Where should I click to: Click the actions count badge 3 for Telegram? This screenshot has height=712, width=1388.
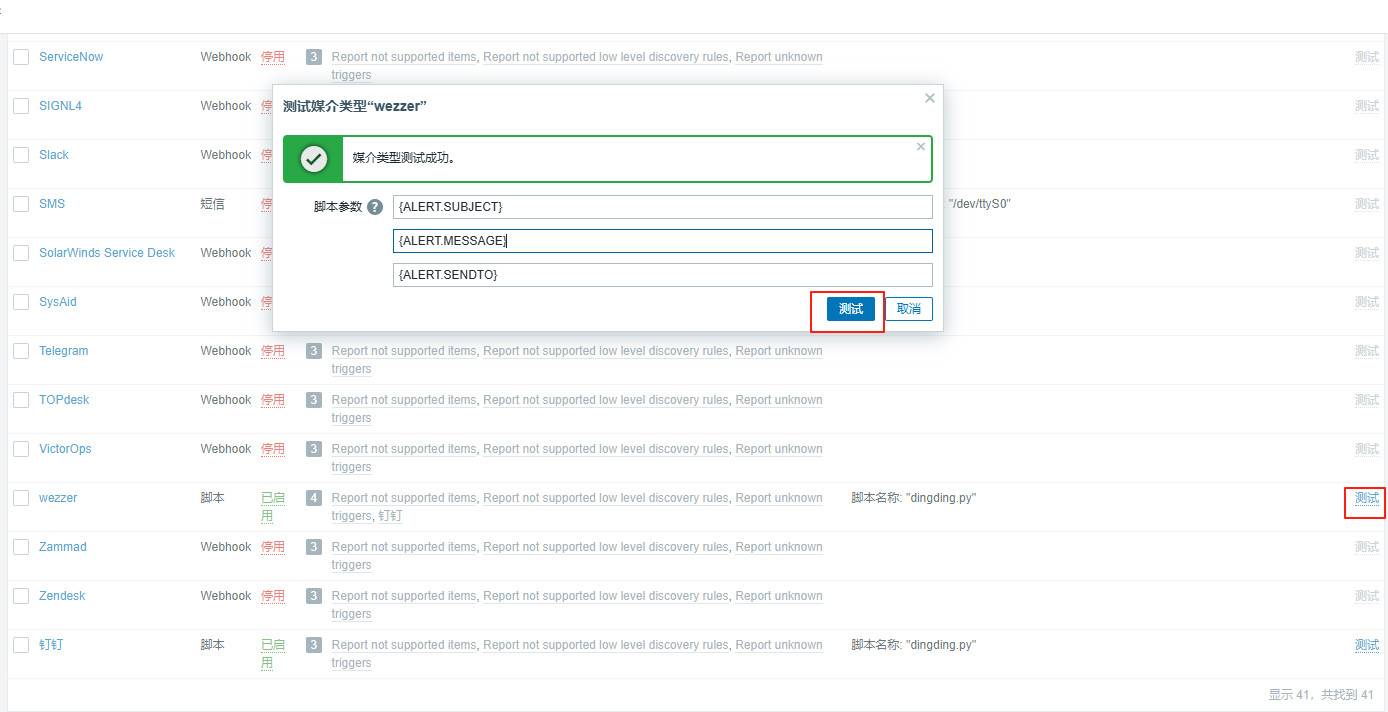(314, 351)
